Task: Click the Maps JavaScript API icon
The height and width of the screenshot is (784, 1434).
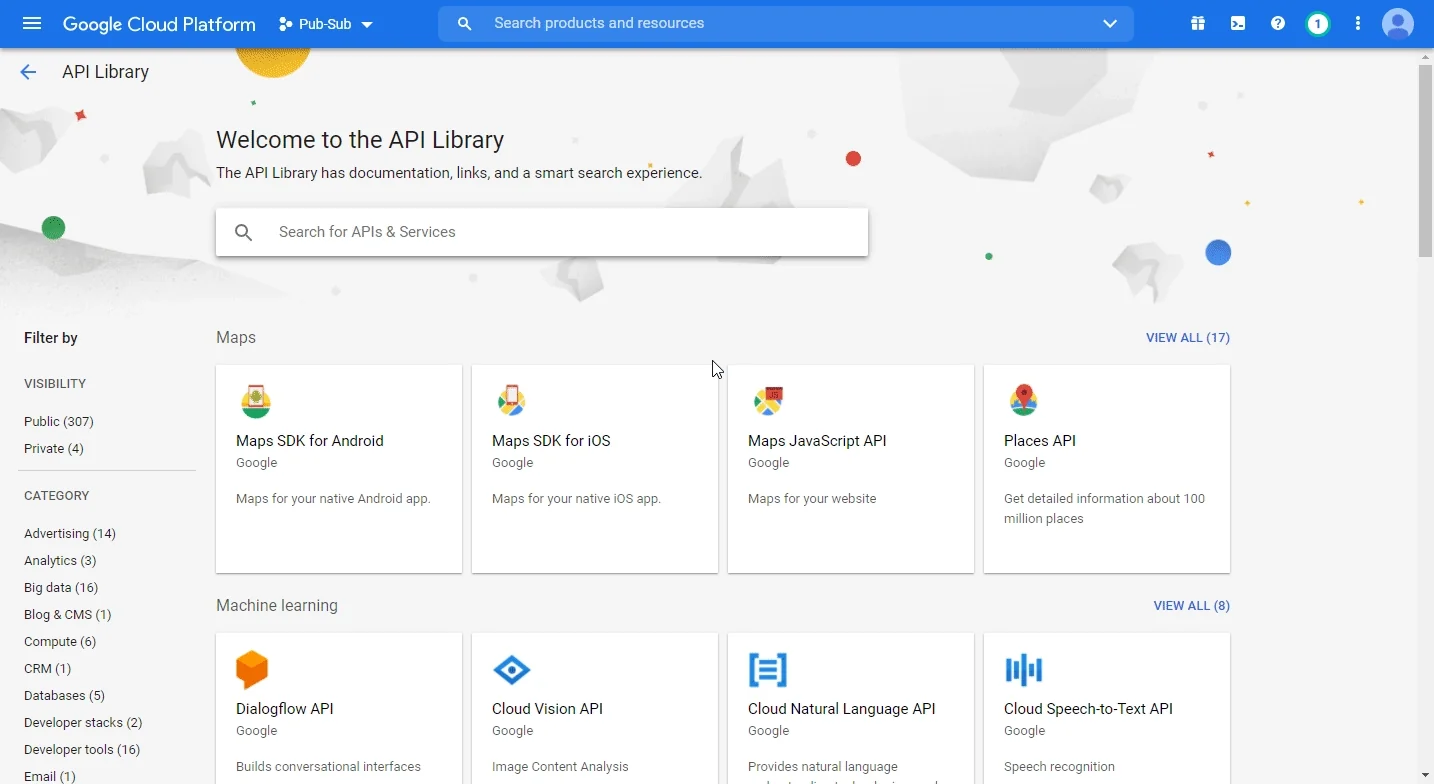Action: click(x=768, y=401)
